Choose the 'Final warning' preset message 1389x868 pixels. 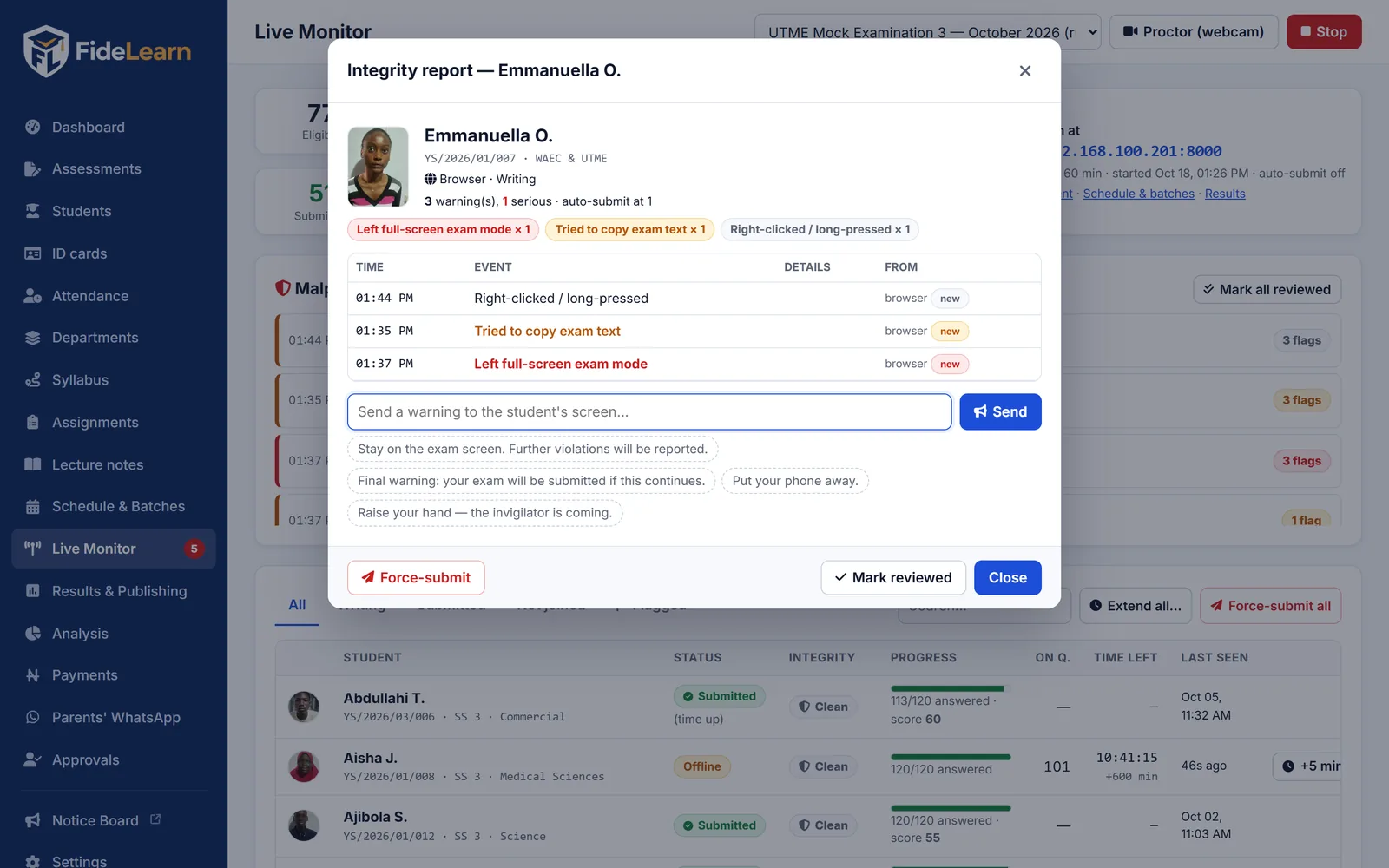click(531, 481)
